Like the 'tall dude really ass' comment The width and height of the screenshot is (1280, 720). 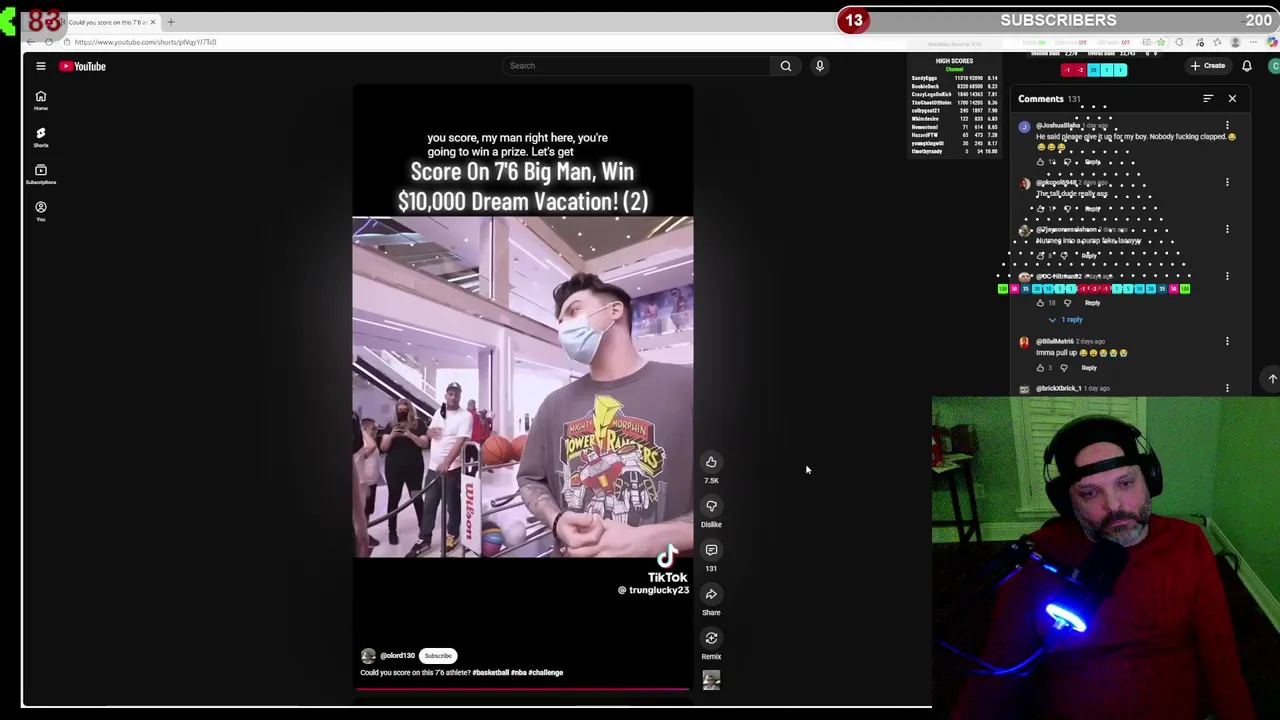point(1040,209)
